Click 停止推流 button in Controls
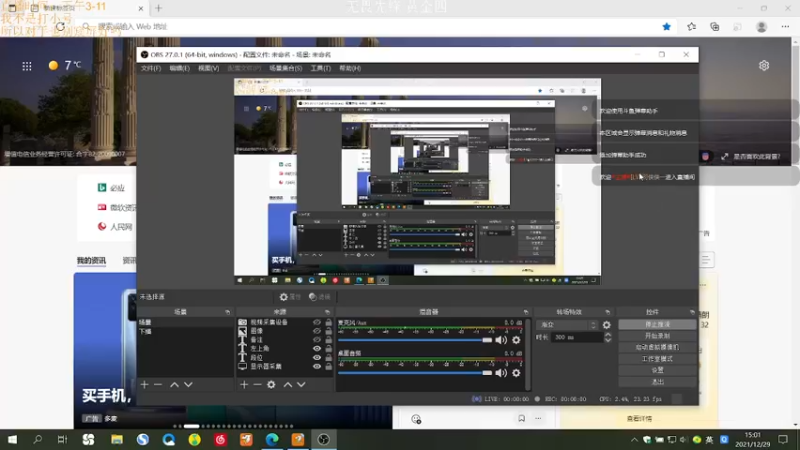Screen dimensions: 800x450 point(657,324)
